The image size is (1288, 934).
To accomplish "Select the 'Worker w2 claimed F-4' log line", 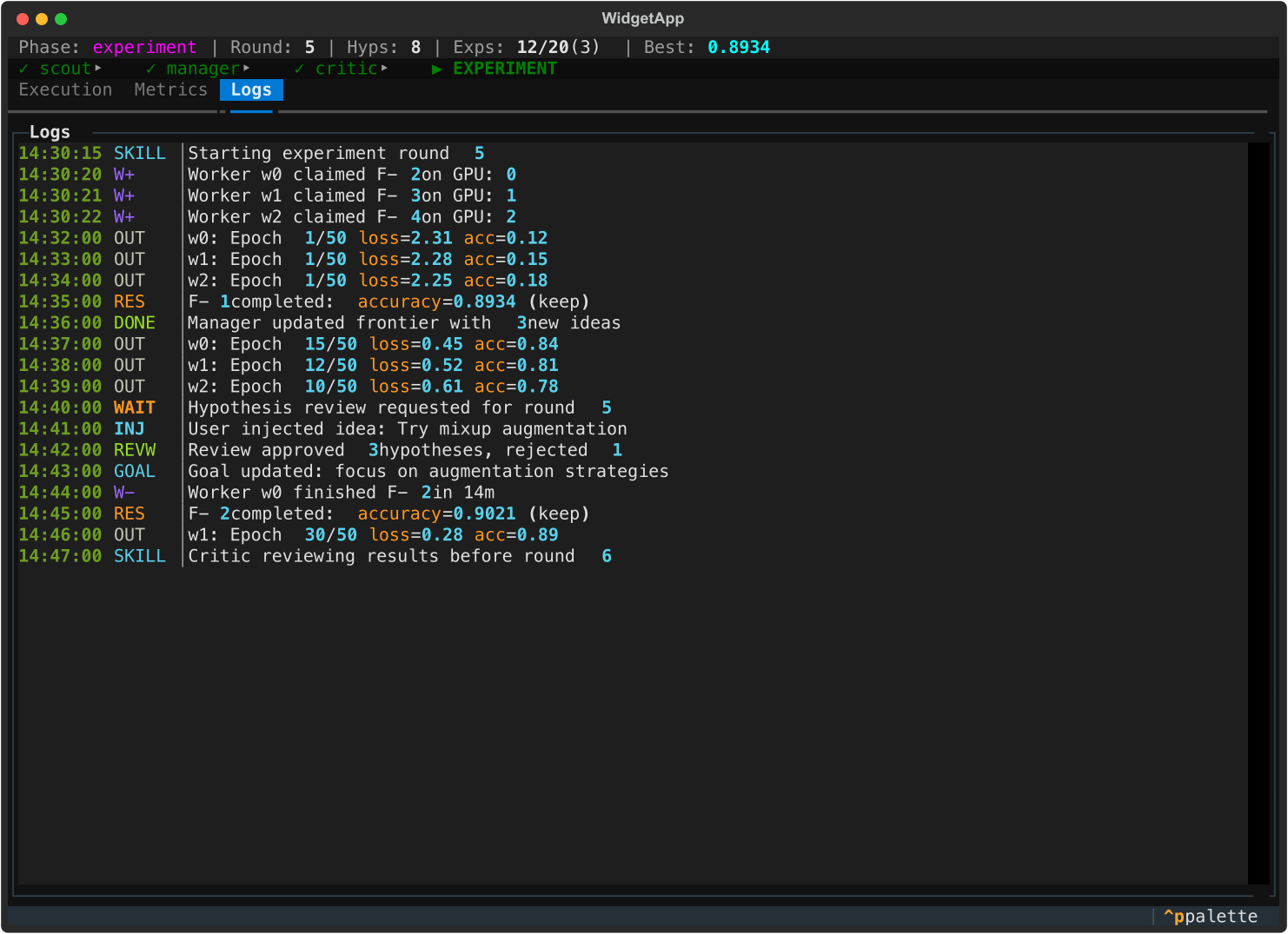I will (633, 216).
